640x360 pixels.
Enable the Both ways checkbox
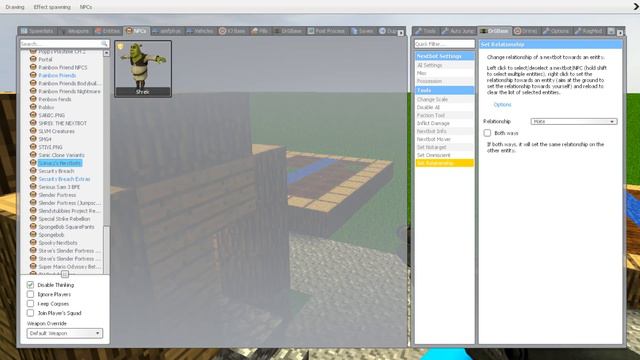(487, 133)
